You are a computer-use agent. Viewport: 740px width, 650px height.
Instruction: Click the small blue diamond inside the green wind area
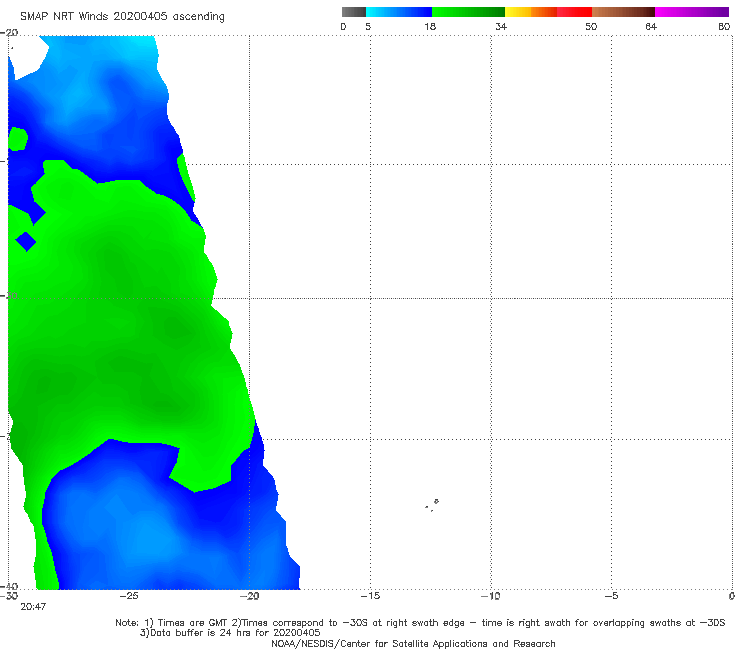pyautogui.click(x=26, y=242)
